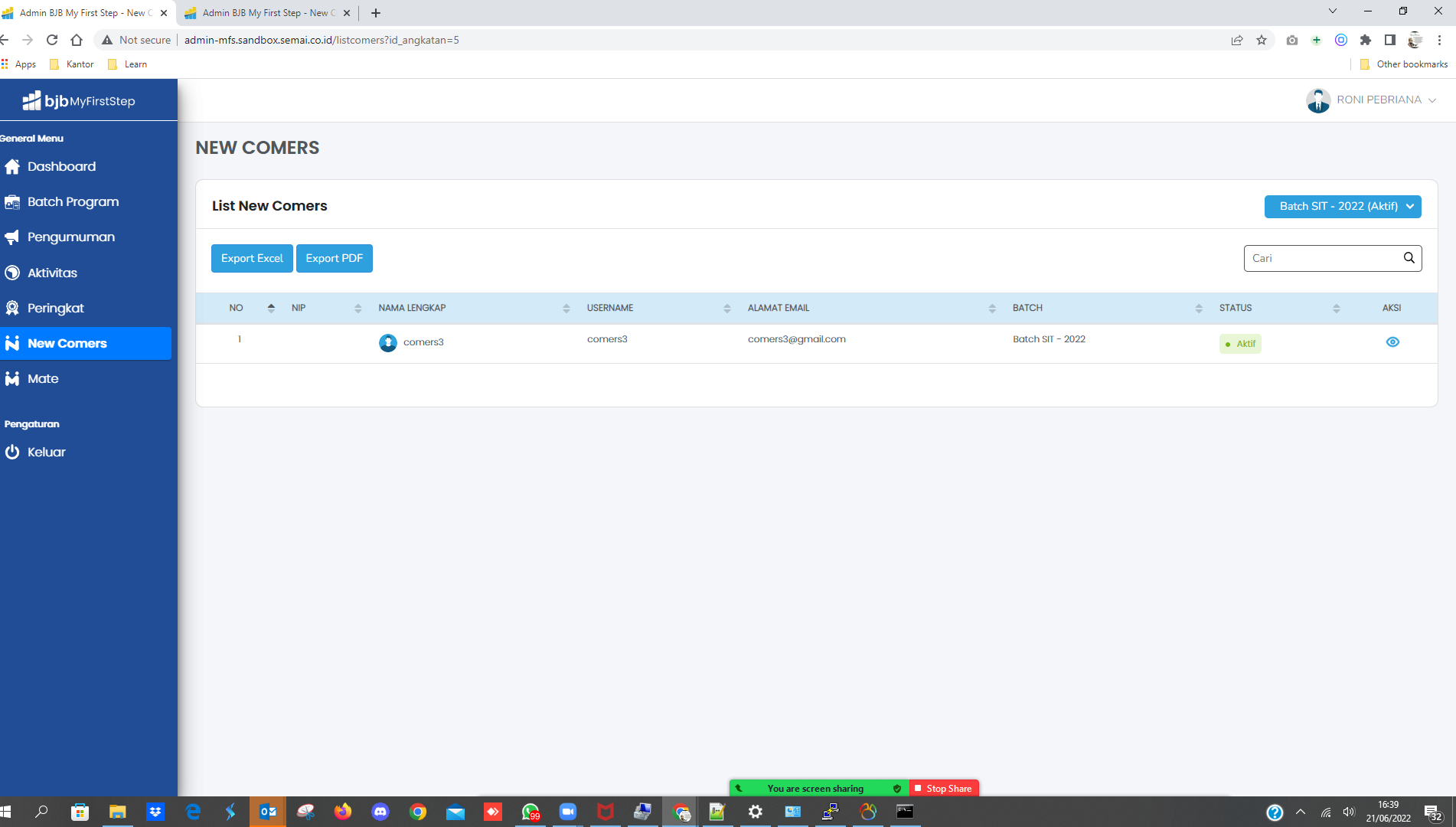Open the Mate sidebar menu
The height and width of the screenshot is (827, 1456).
32,378
